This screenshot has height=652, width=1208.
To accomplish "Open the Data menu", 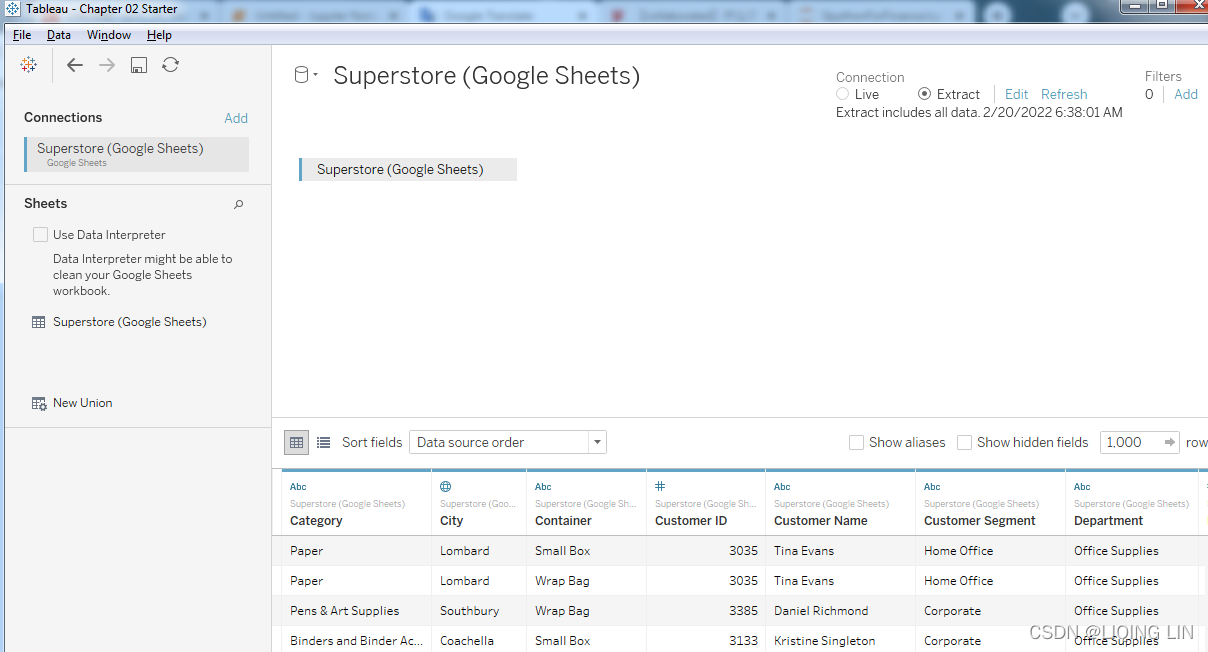I will pos(59,35).
